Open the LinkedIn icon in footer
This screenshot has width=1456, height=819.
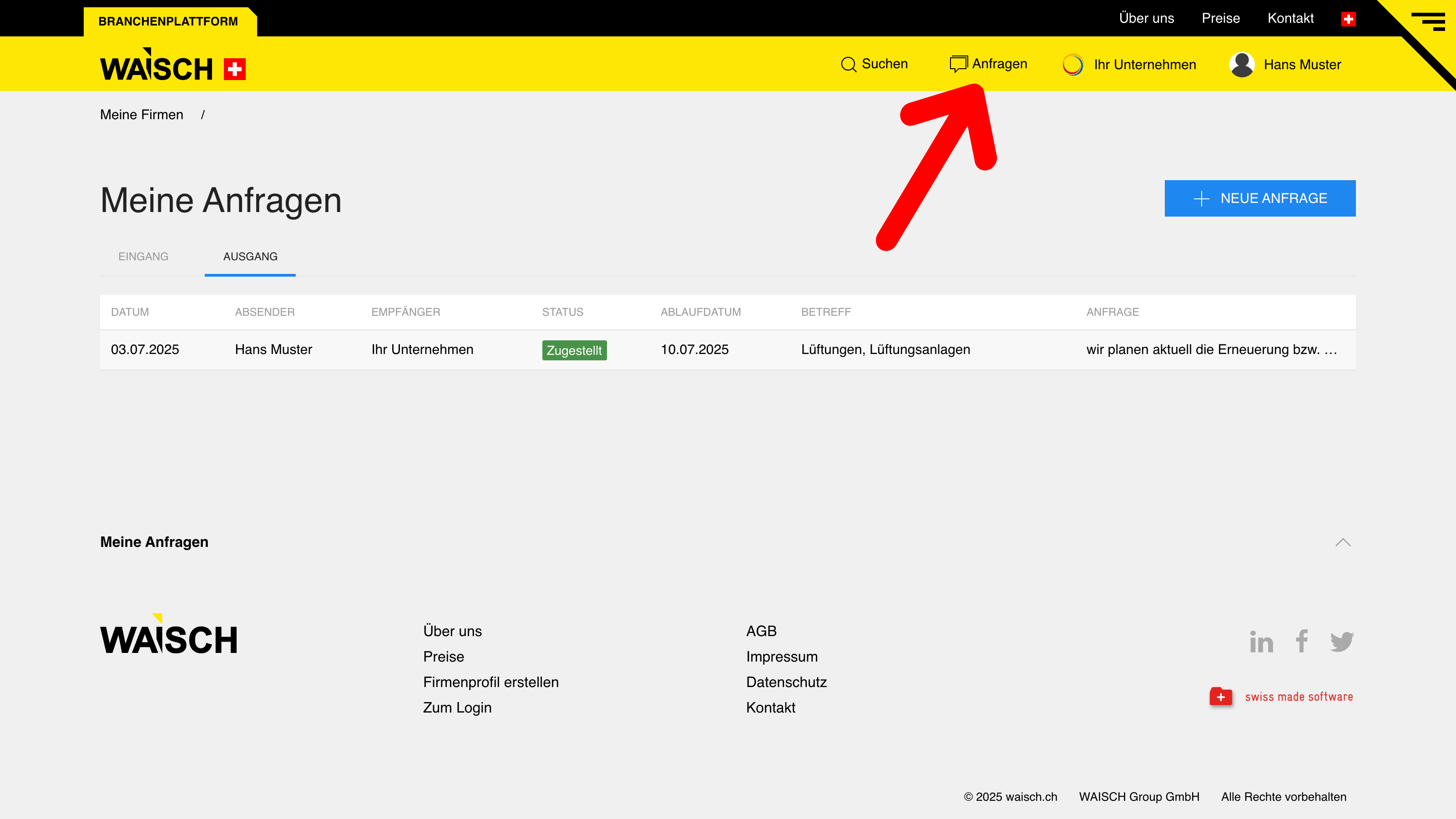1261,641
